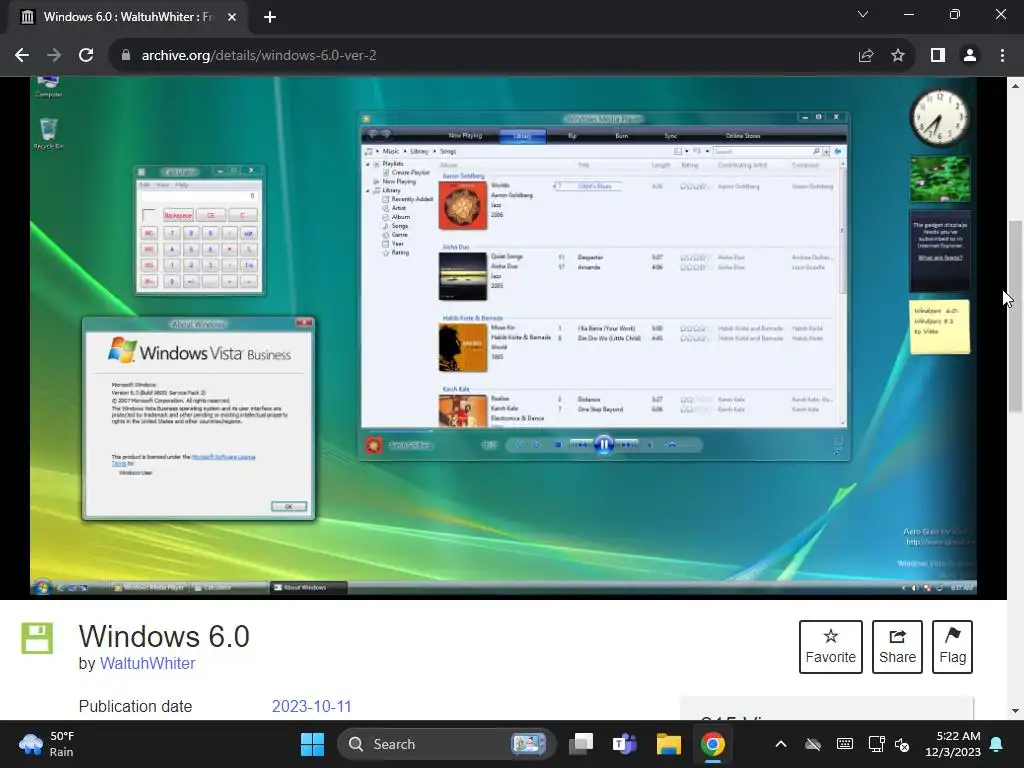Viewport: 1024px width, 768px height.
Task: Click the green floppy disk software icon
Action: coord(37,638)
